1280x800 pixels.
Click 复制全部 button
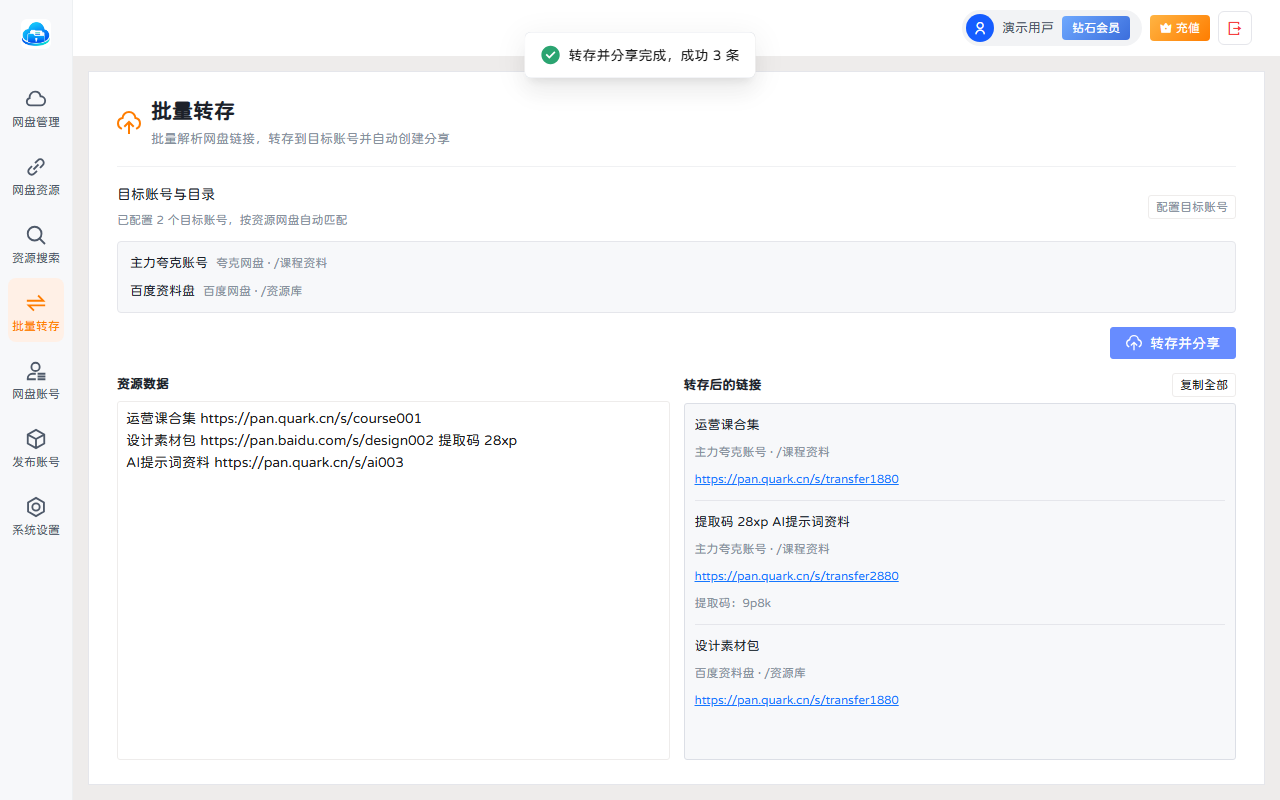[x=1204, y=385]
